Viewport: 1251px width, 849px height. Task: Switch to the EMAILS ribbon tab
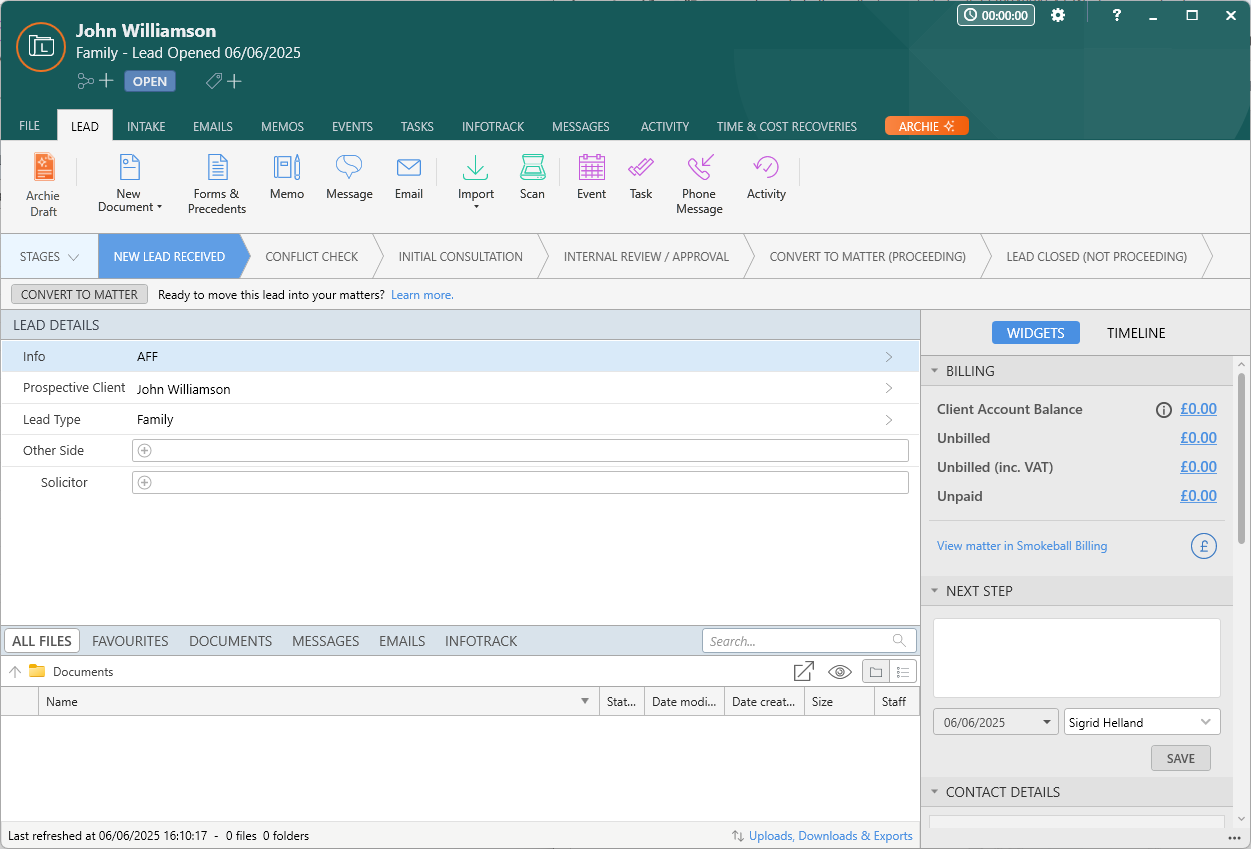pyautogui.click(x=213, y=126)
